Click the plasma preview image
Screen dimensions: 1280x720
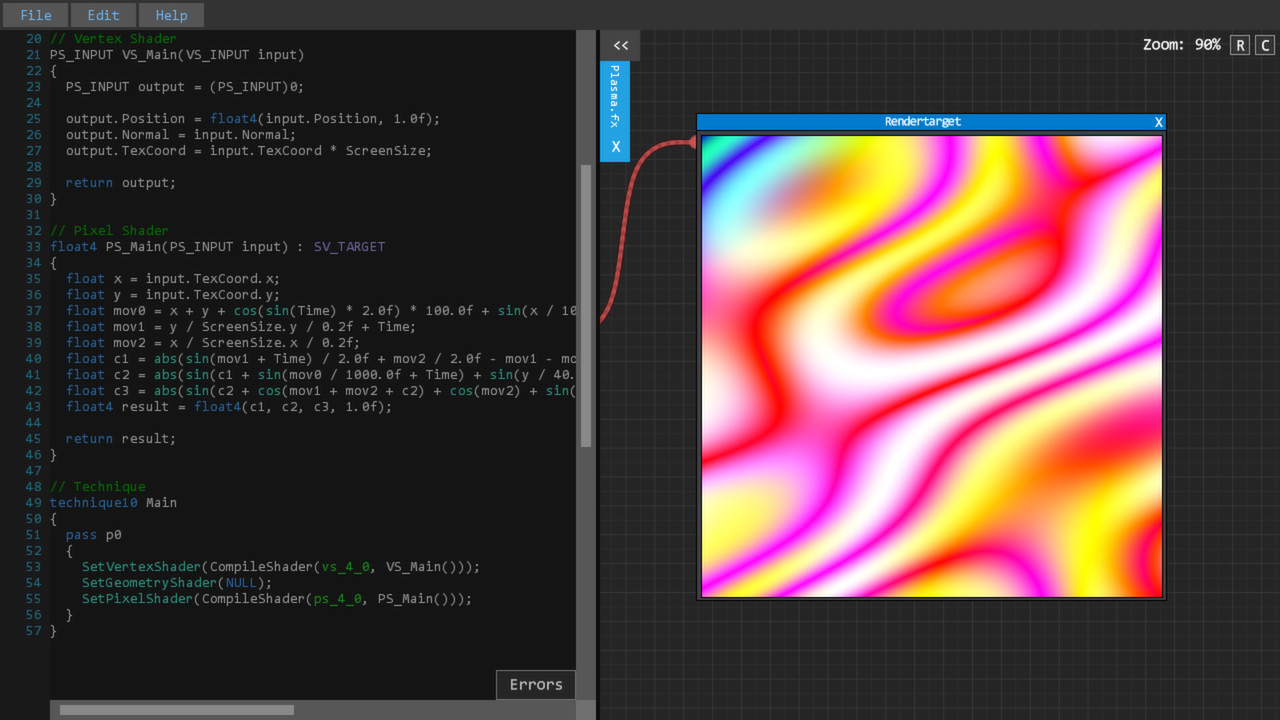tap(931, 365)
